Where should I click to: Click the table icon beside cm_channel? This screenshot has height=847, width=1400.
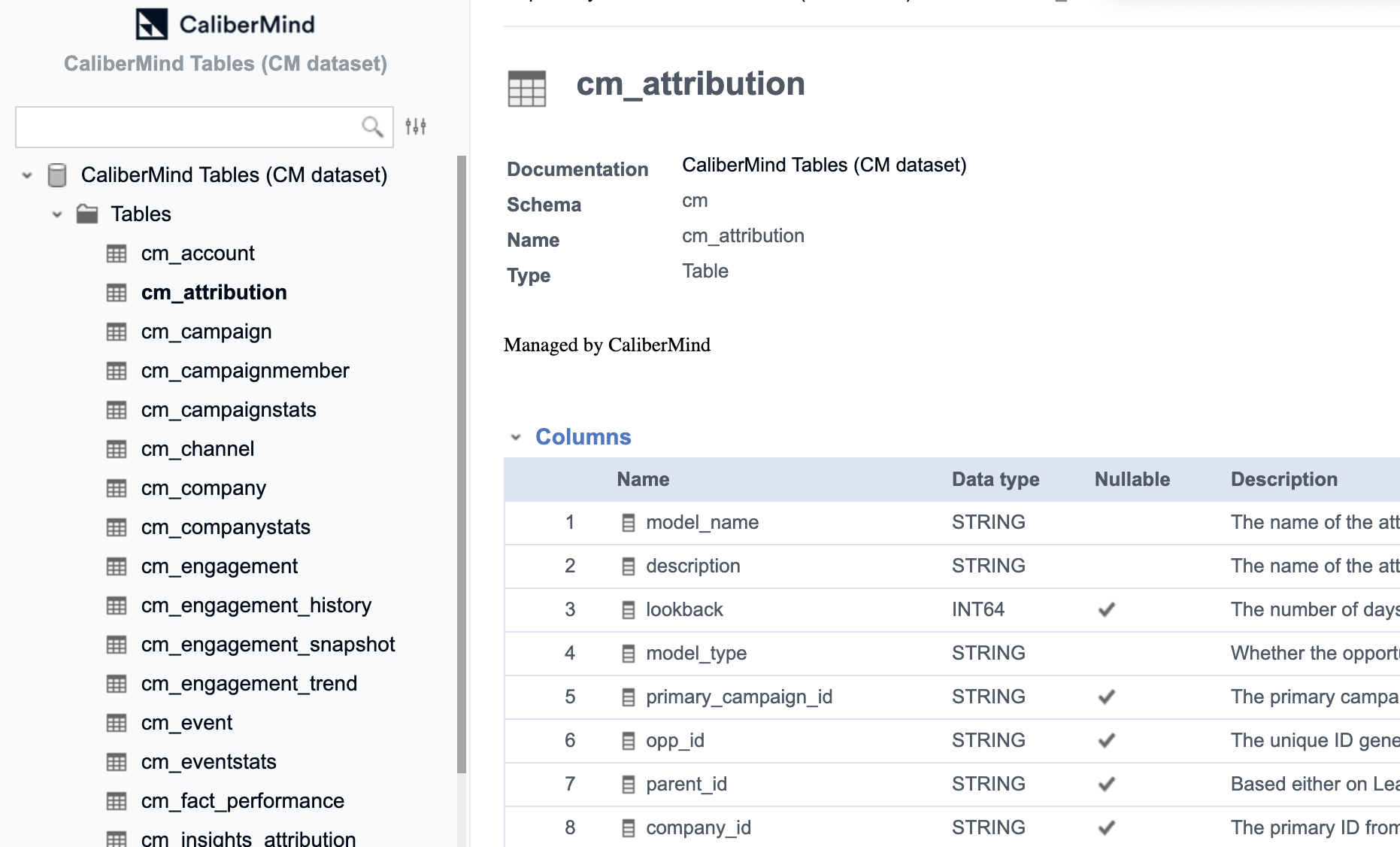pyautogui.click(x=117, y=449)
